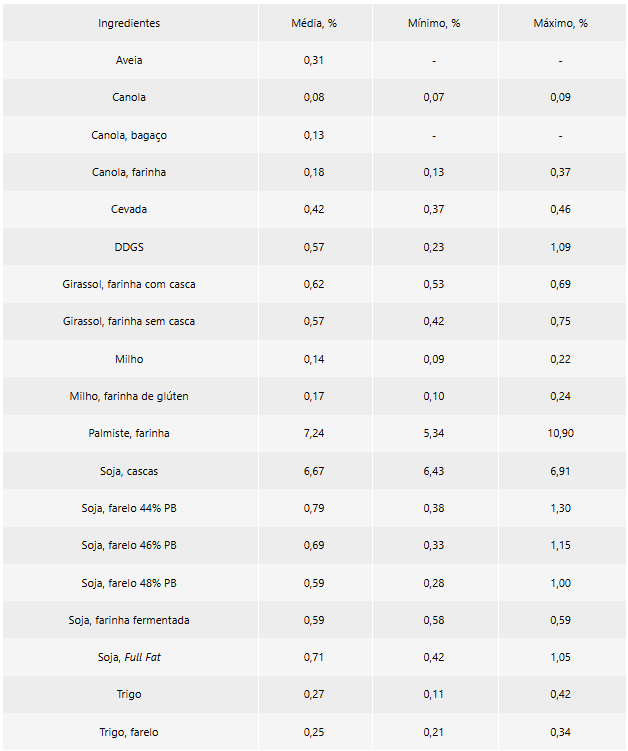Click the Trigo, farelo row label
The height and width of the screenshot is (751, 628).
click(129, 732)
